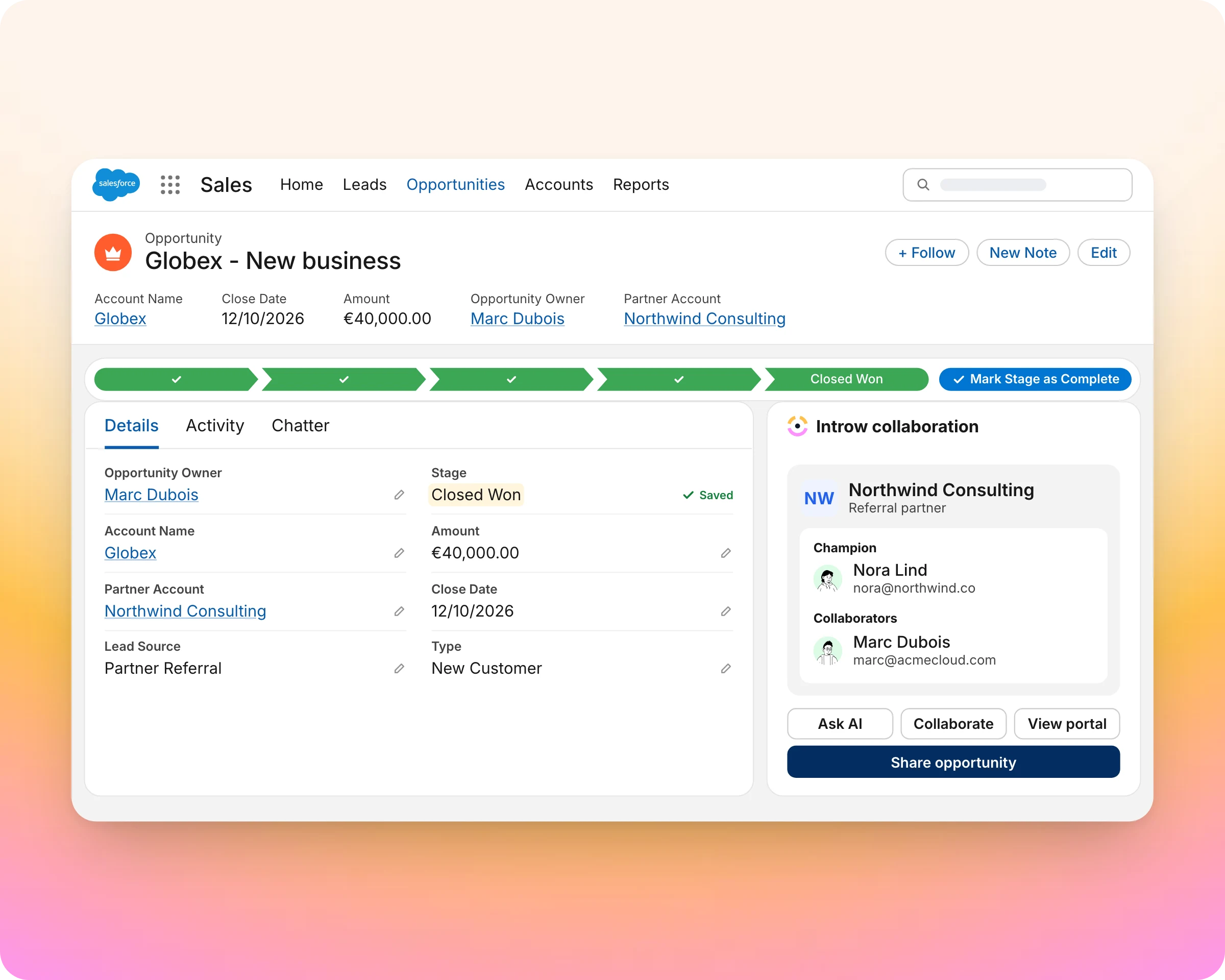Click the search magnifier icon
Screen dimensions: 1225x980
coord(923,185)
